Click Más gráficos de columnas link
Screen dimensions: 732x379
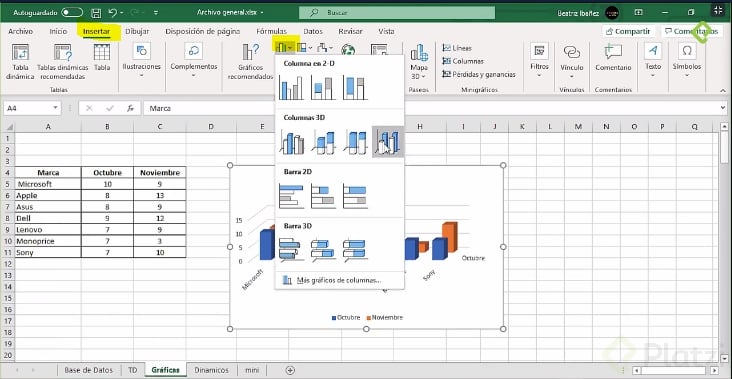tap(339, 281)
